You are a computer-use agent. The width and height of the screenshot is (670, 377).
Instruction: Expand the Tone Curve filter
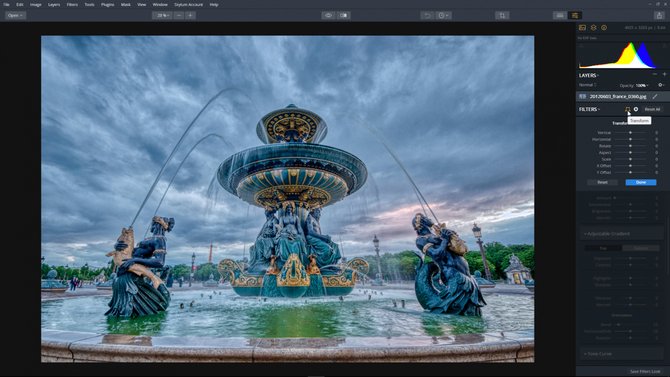pyautogui.click(x=622, y=354)
